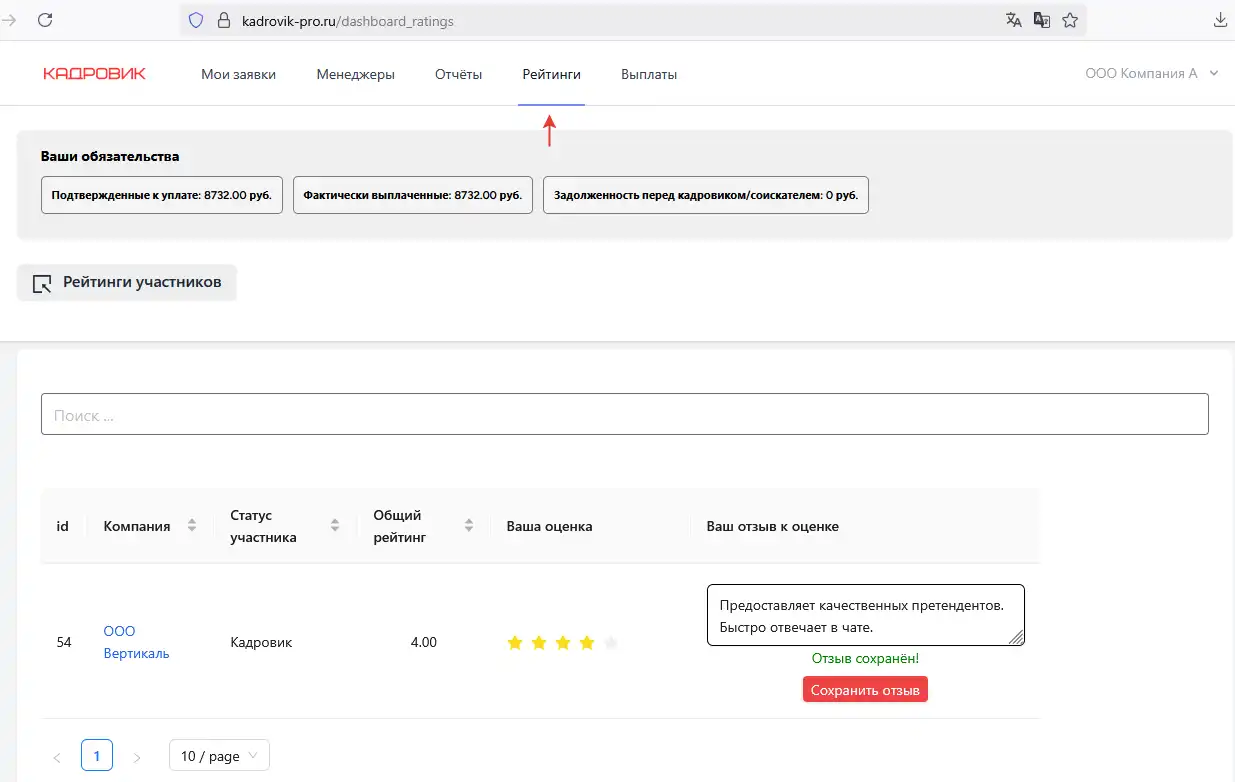
Task: Go to next page arrow in pagination
Action: [x=137, y=757]
